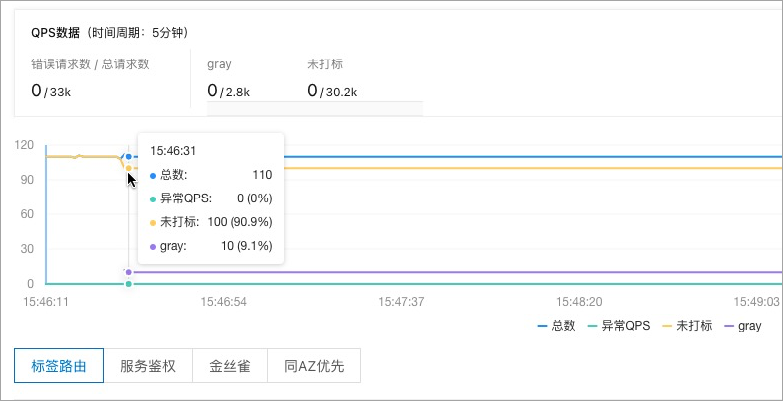Click the 0/33k total requests value
The height and width of the screenshot is (401, 783).
51,91
